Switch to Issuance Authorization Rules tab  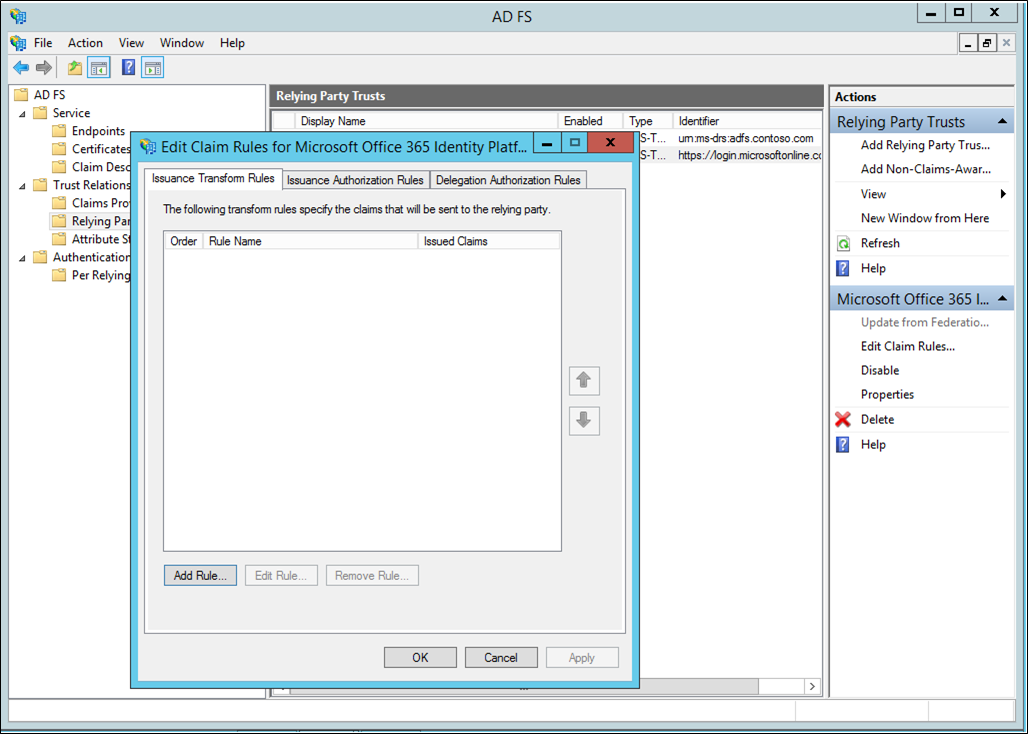[355, 180]
